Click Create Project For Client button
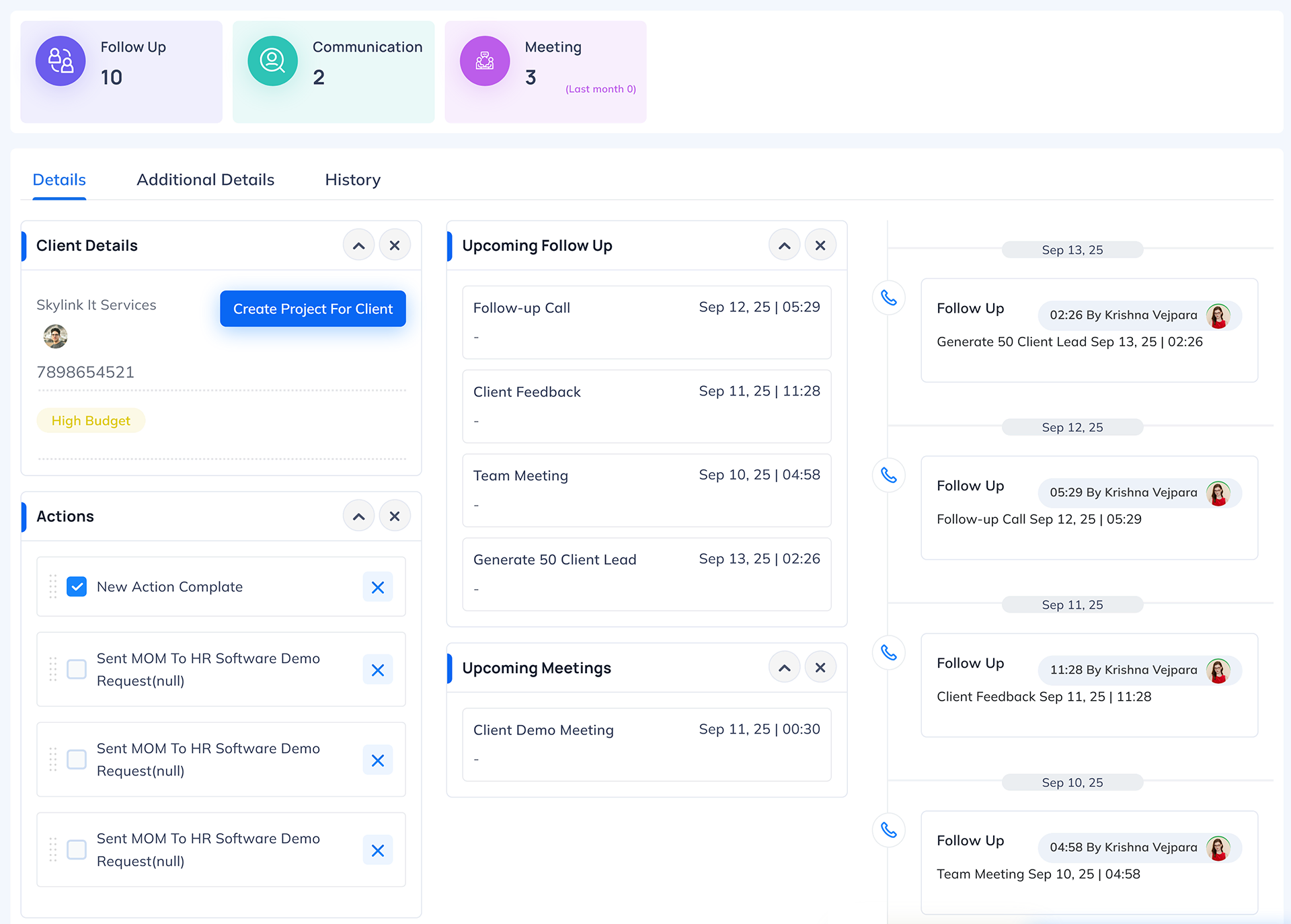 pos(313,309)
